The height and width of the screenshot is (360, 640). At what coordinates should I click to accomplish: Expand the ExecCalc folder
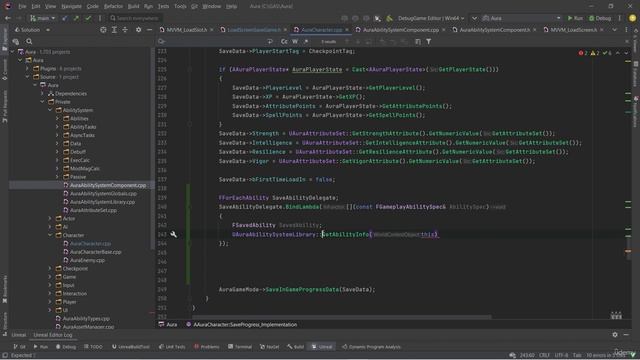pos(58,160)
